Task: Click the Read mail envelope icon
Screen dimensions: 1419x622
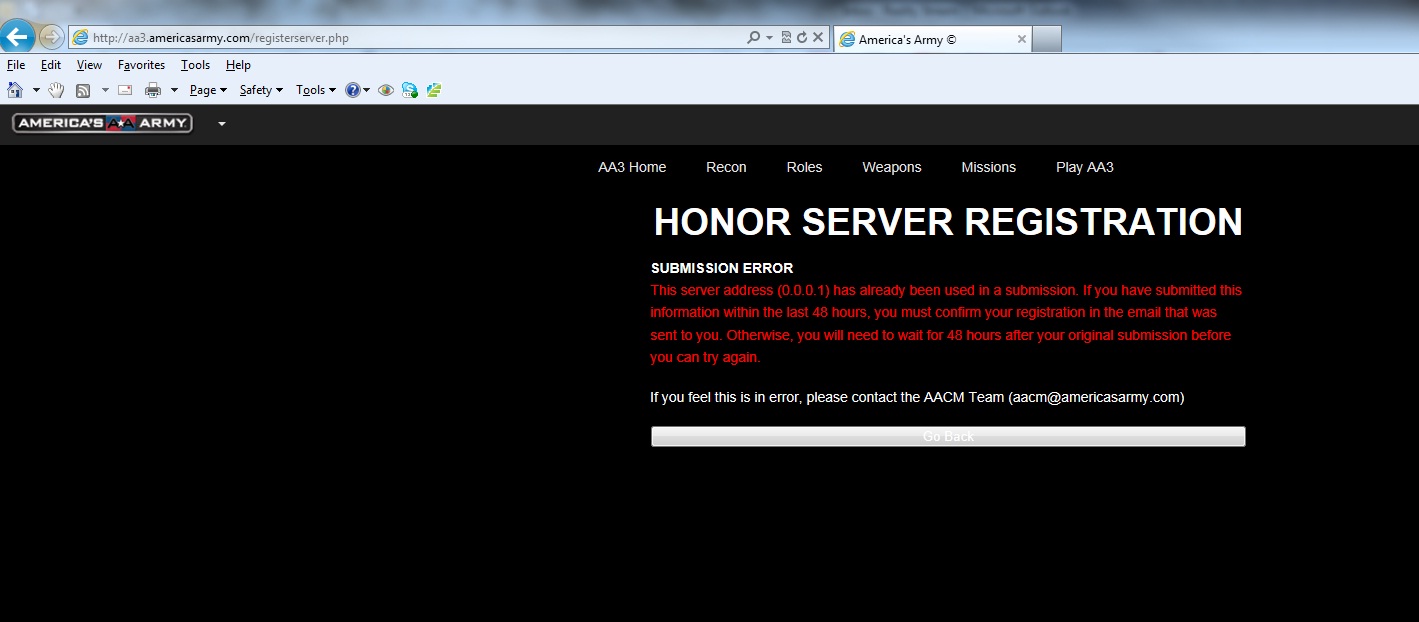Action: coord(125,90)
